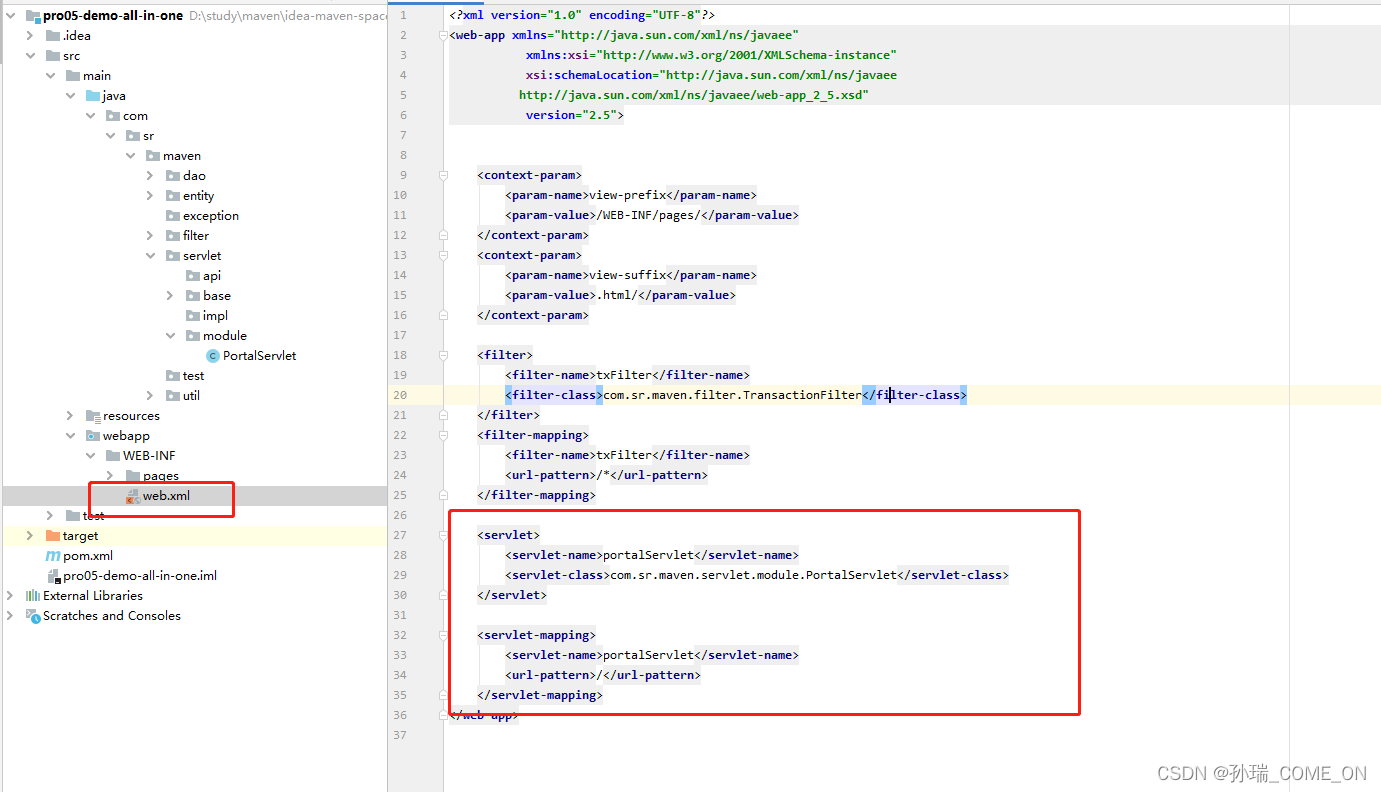Expand the .idea folder arrow
This screenshot has width=1381, height=792.
[31, 36]
